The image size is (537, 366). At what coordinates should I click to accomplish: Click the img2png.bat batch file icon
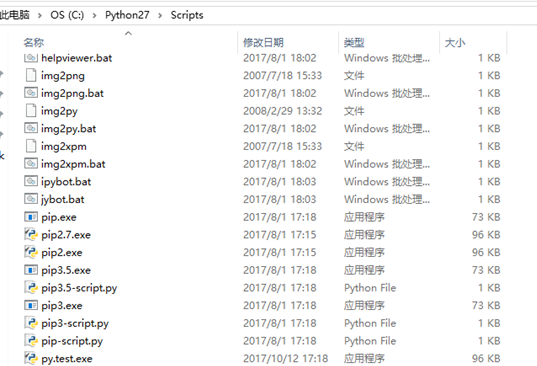pos(31,93)
